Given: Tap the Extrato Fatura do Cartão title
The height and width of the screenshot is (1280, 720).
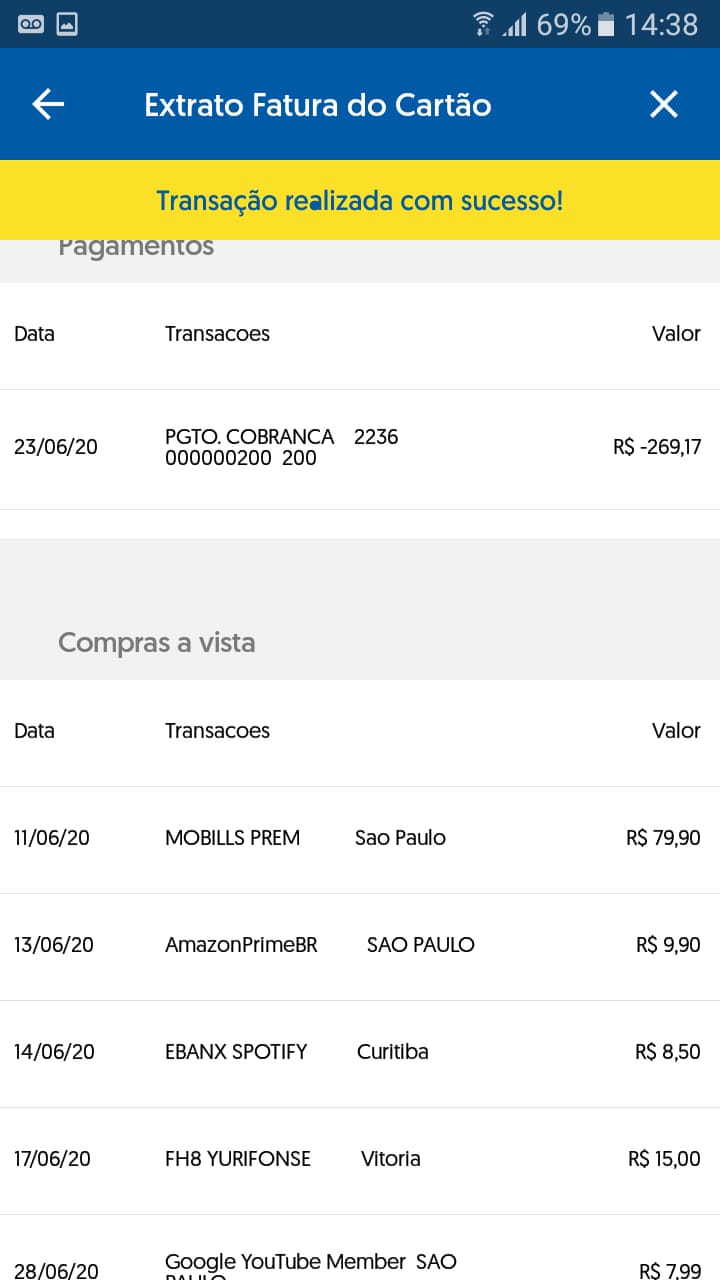Looking at the screenshot, I should point(318,105).
